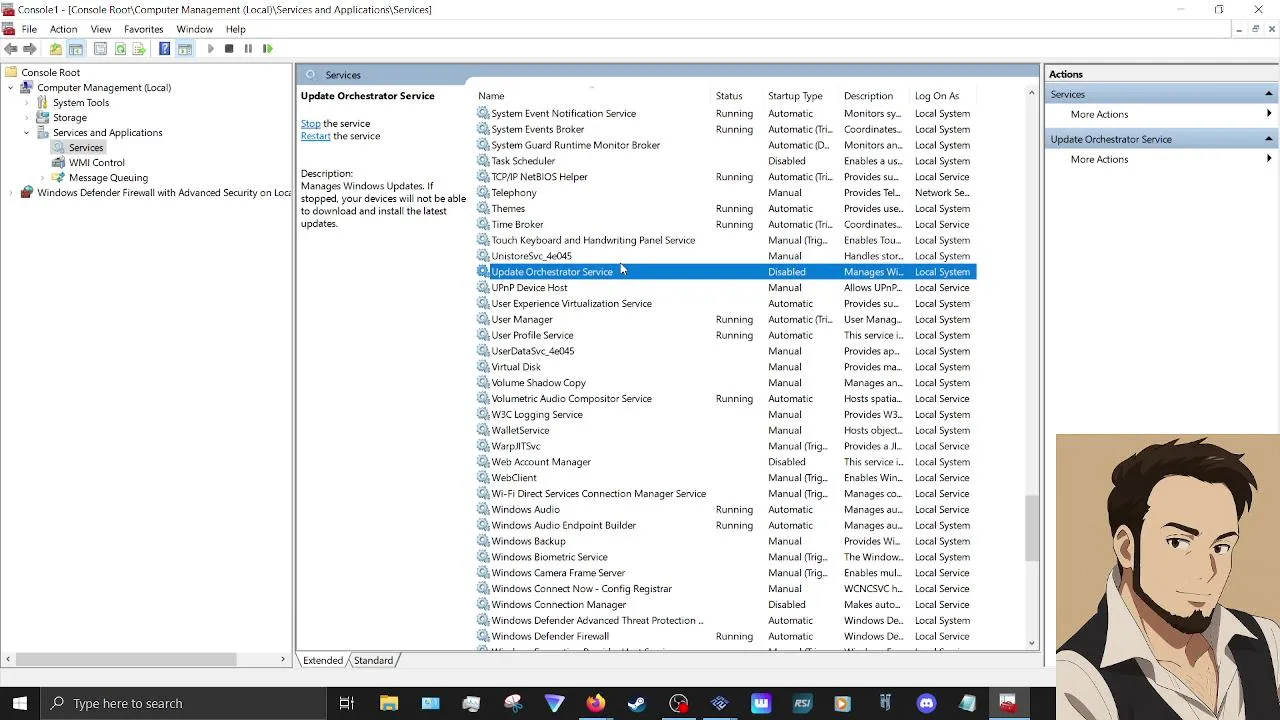
Task: Expand the System Tools tree node
Action: click(x=27, y=103)
